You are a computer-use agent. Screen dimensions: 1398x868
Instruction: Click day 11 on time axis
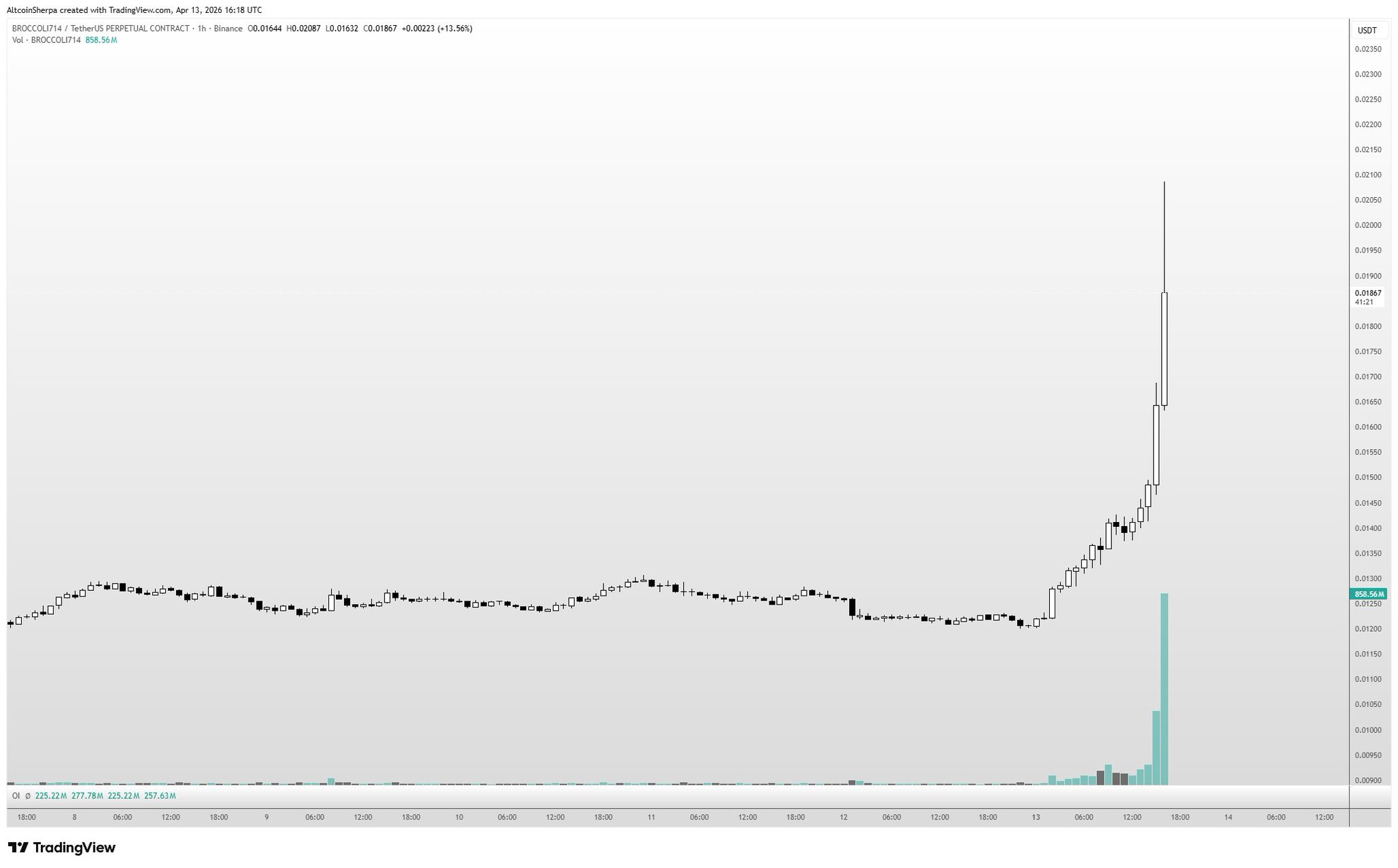(x=651, y=818)
